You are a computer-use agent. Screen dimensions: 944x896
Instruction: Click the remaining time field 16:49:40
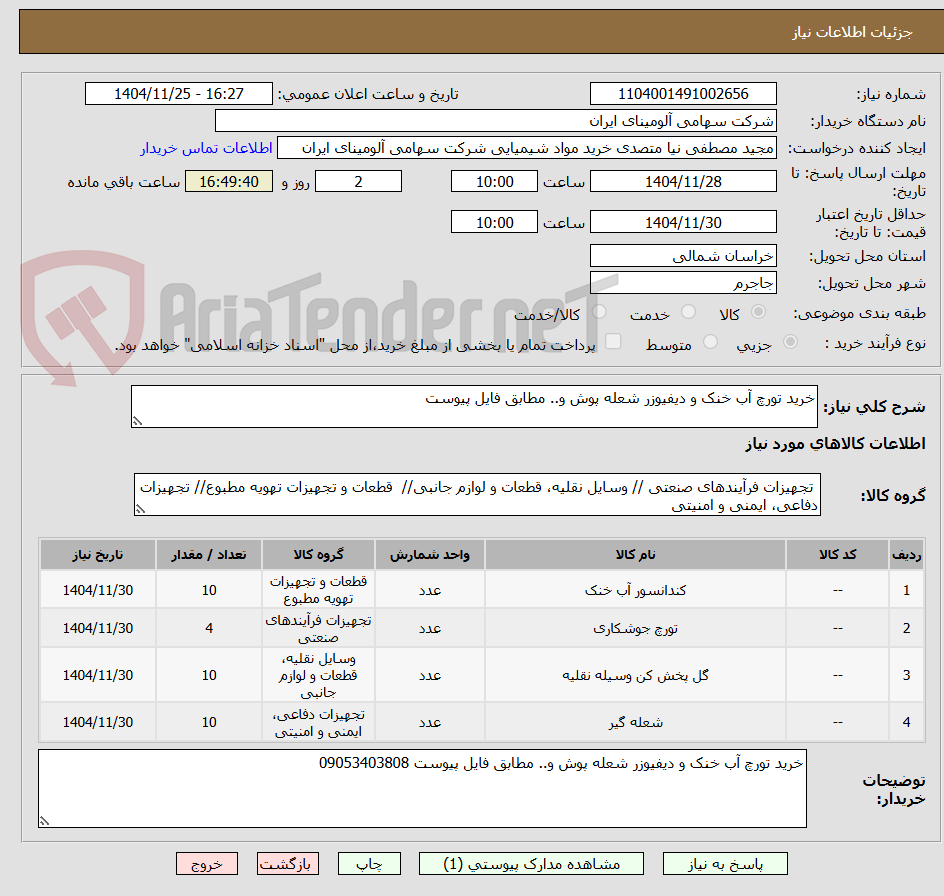coord(229,181)
